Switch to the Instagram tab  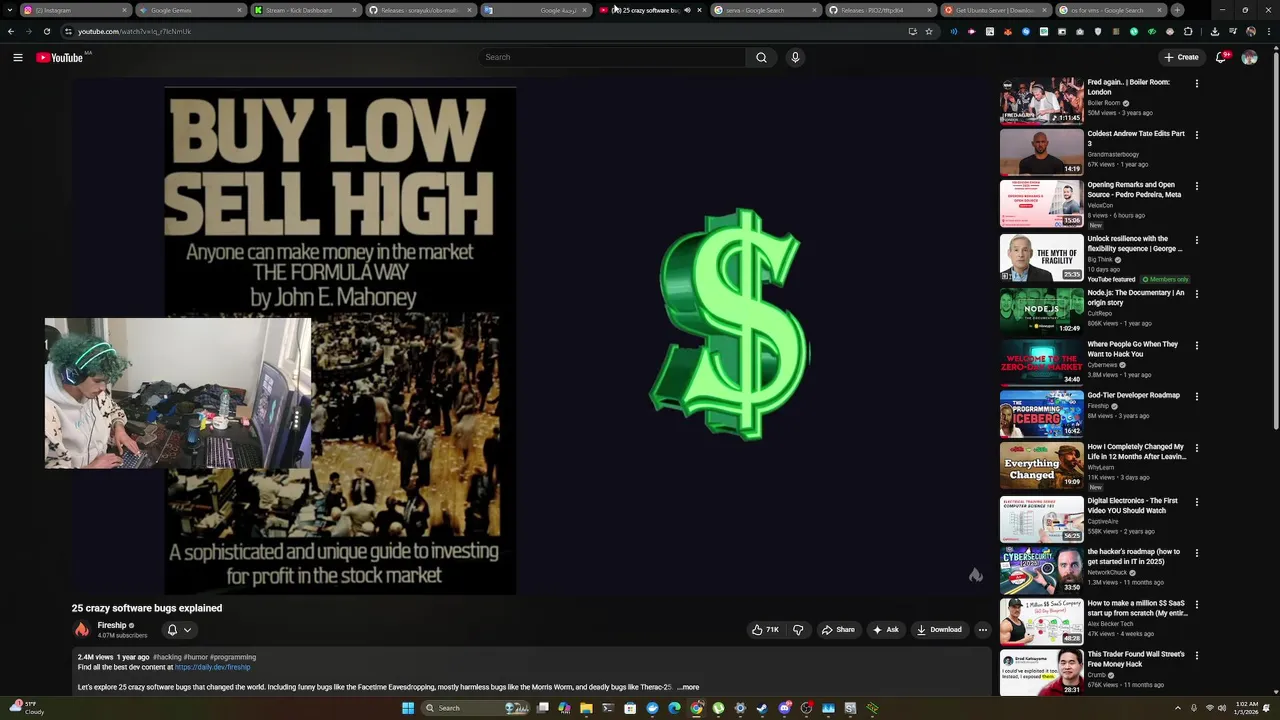[74, 10]
